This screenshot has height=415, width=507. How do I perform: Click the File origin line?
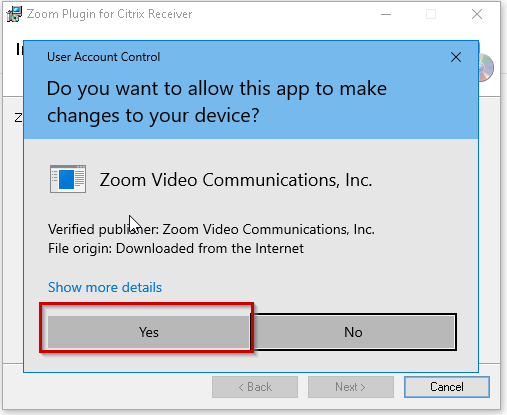(176, 248)
